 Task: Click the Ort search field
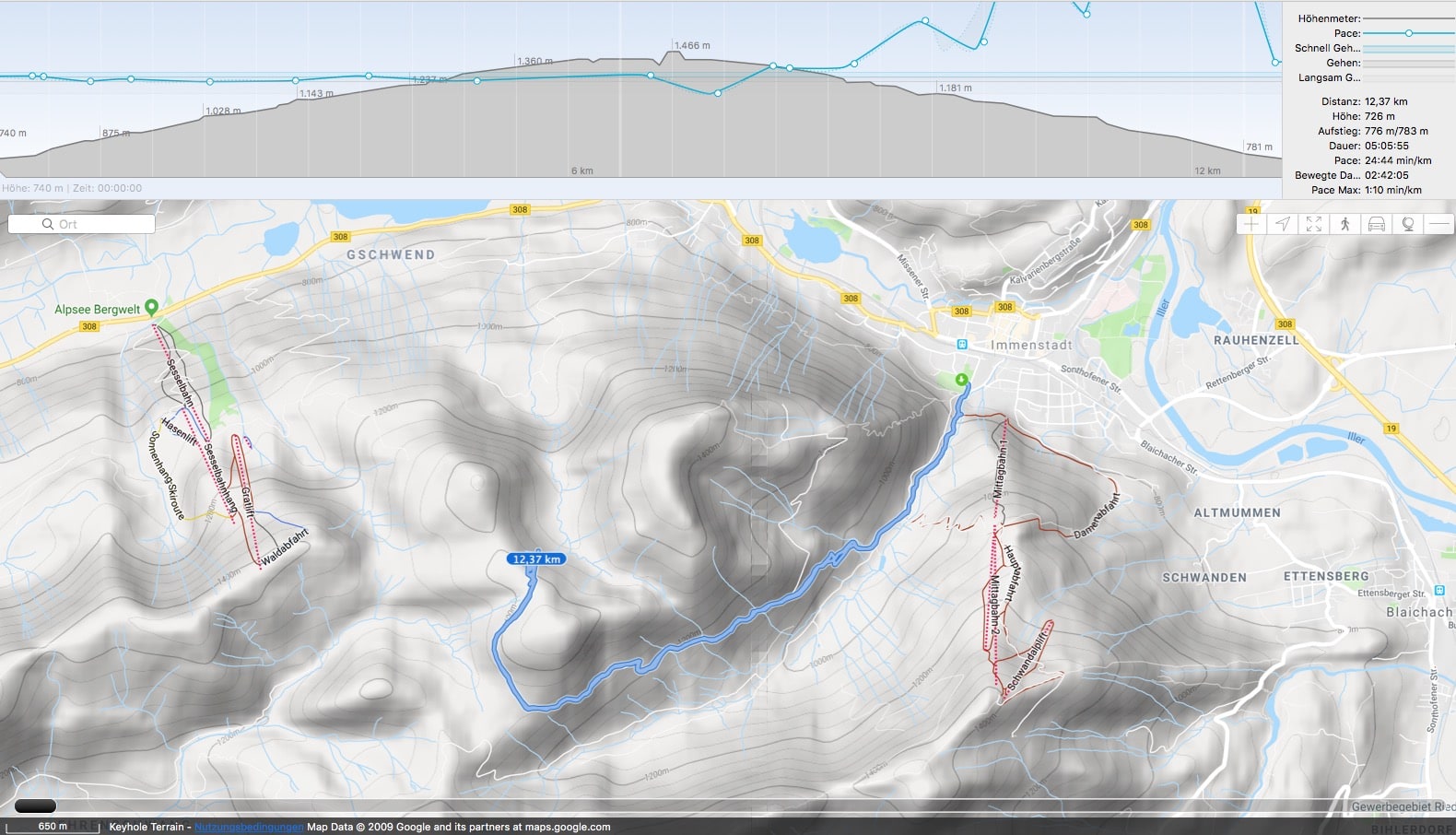click(81, 224)
